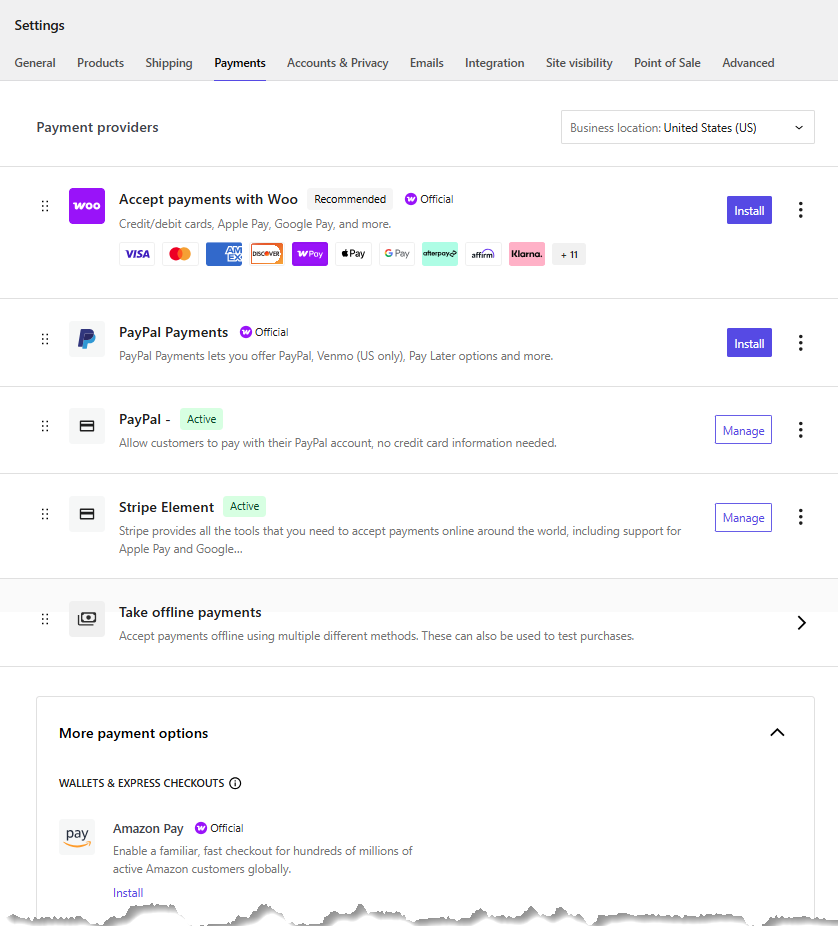
Task: Click the Official badge on PayPal Payments
Action: tap(264, 332)
